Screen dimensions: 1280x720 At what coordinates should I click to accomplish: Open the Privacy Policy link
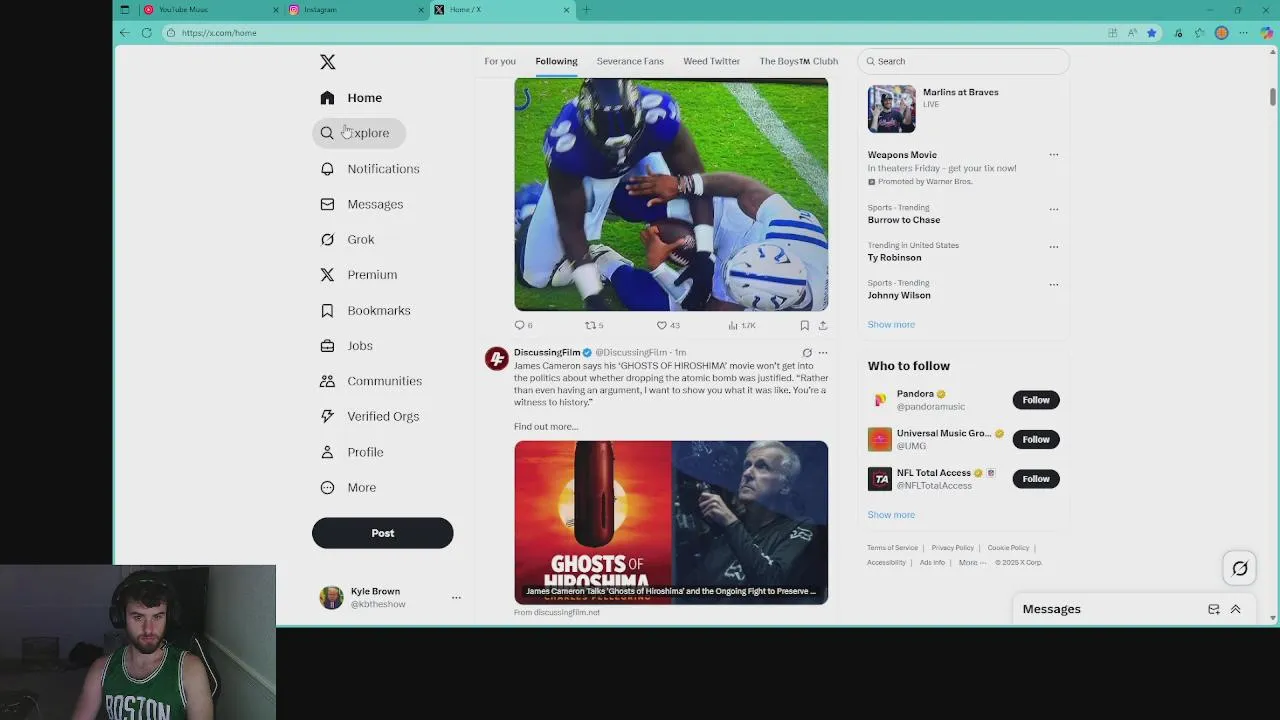click(x=952, y=548)
